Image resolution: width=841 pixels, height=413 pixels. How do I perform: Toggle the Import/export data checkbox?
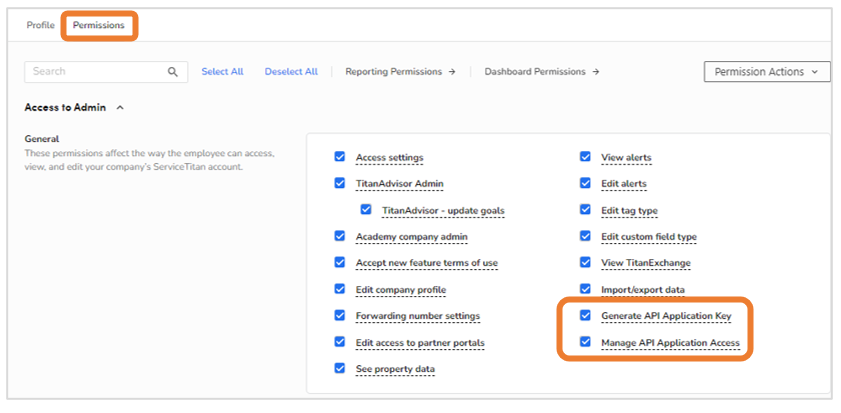click(585, 289)
